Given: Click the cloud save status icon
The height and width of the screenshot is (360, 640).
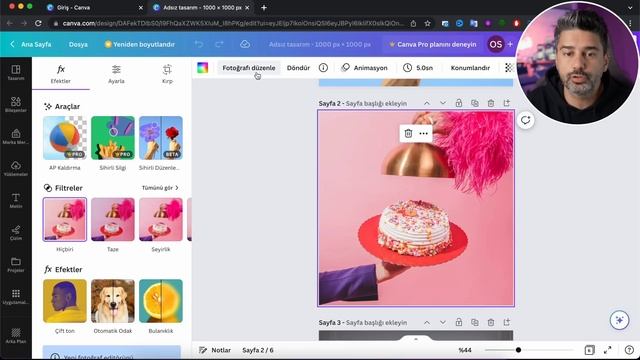Looking at the screenshot, I should click(x=244, y=44).
